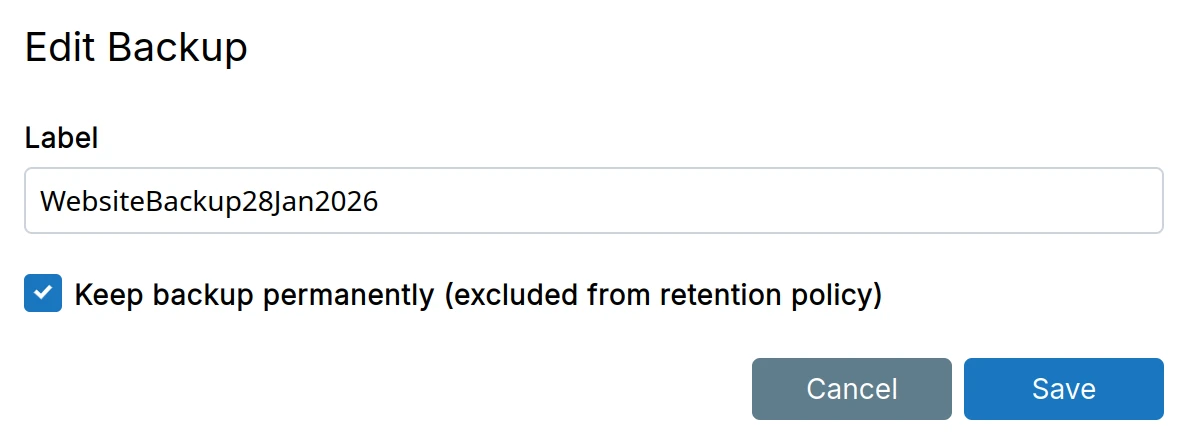
Task: Click the Label input field
Action: coord(593,201)
